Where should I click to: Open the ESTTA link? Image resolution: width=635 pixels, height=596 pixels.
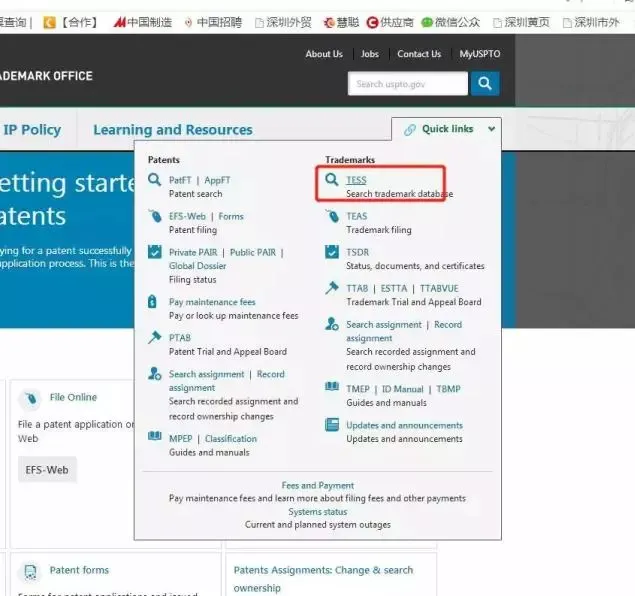(394, 288)
